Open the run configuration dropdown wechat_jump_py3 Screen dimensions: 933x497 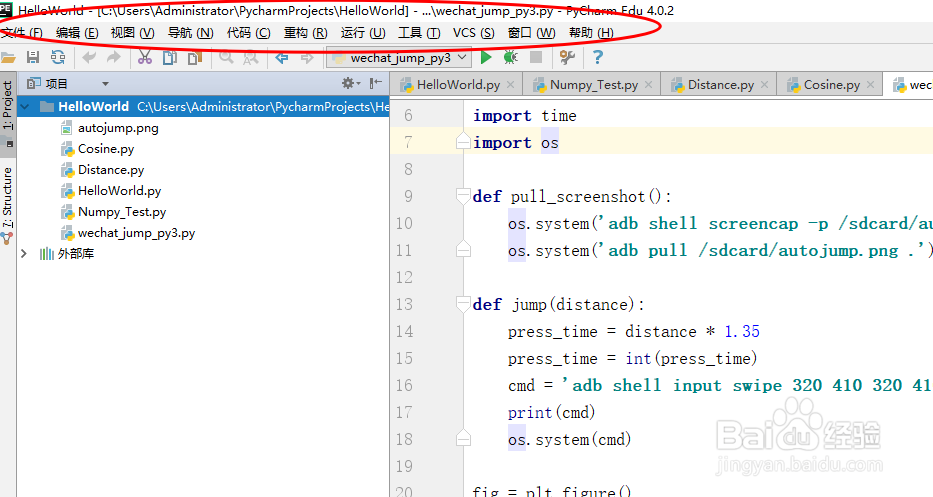click(x=399, y=58)
